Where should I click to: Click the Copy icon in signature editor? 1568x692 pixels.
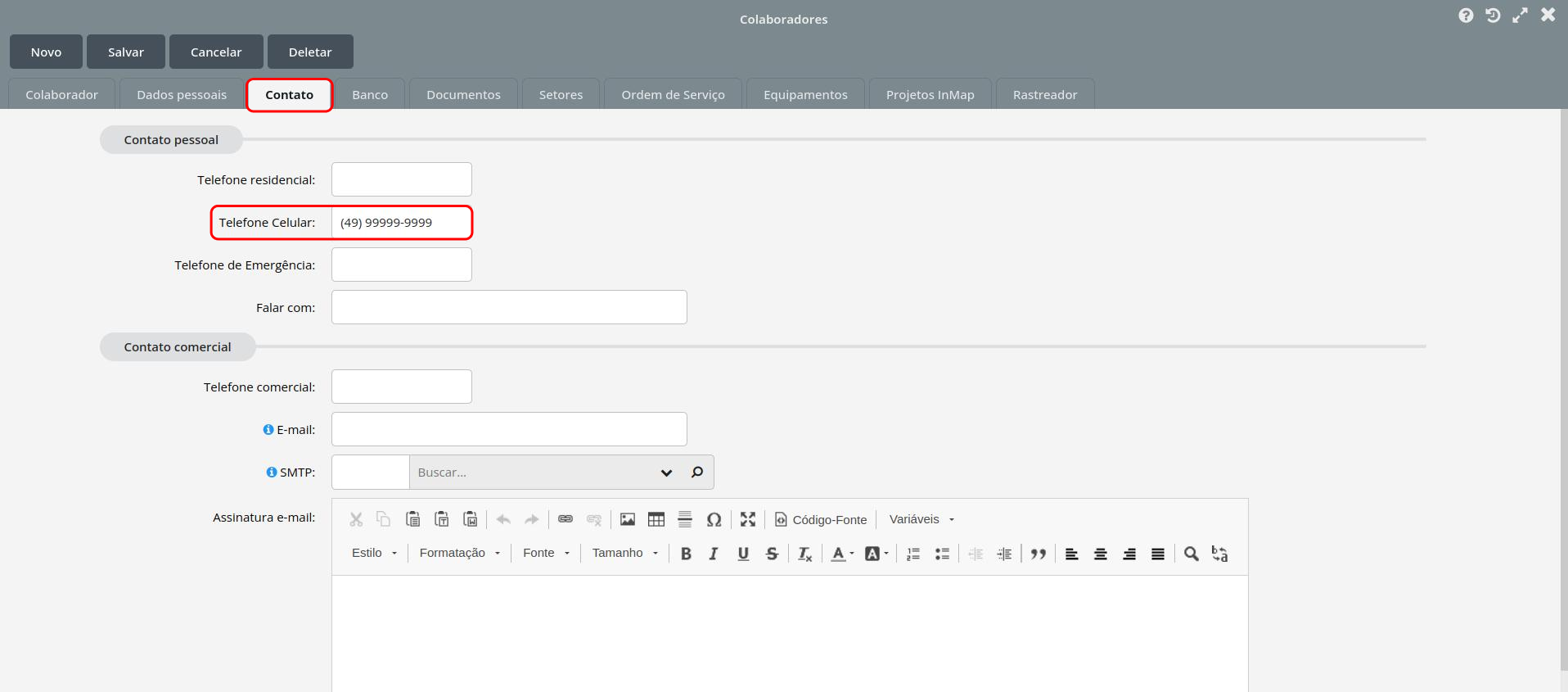[x=383, y=519]
